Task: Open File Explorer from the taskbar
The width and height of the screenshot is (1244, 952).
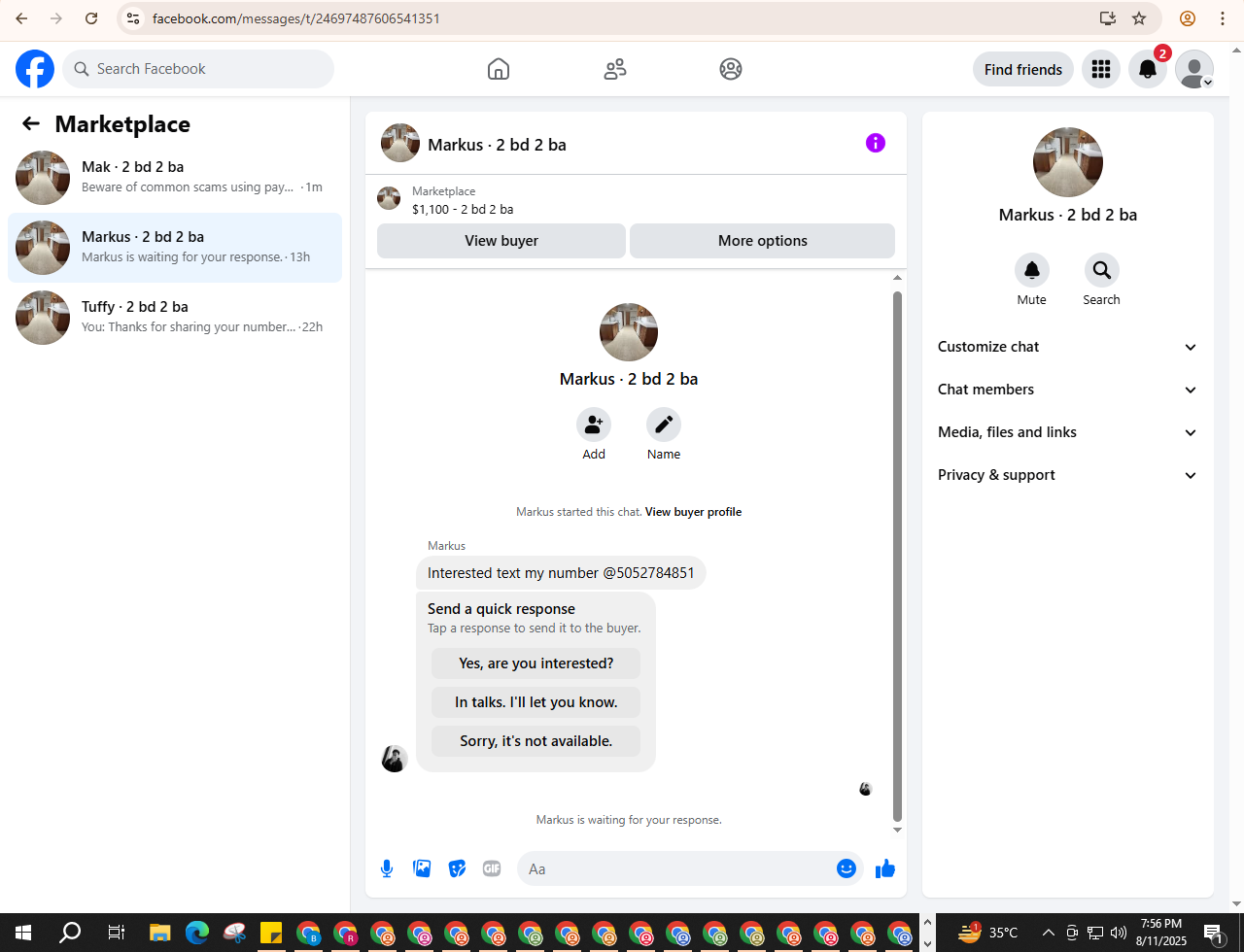Action: point(160,933)
